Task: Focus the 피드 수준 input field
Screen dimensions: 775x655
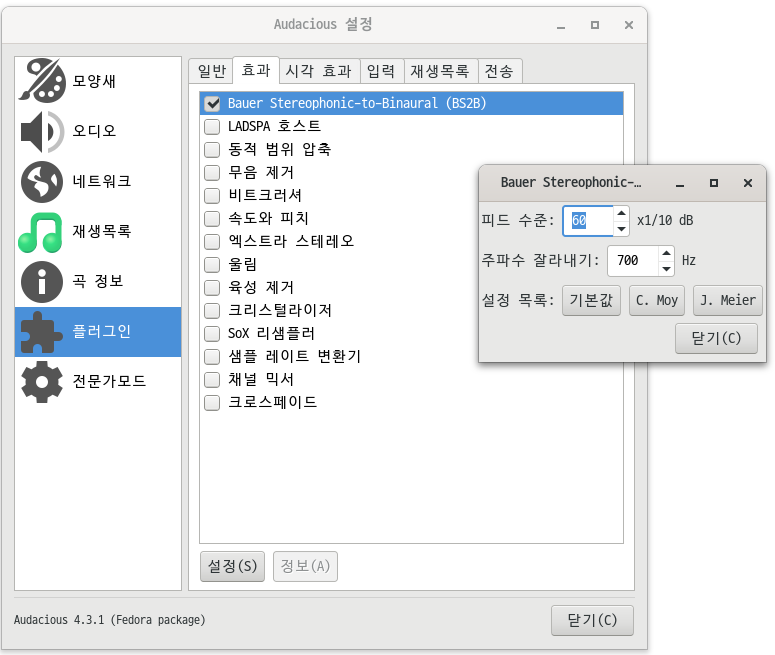Action: pos(588,221)
